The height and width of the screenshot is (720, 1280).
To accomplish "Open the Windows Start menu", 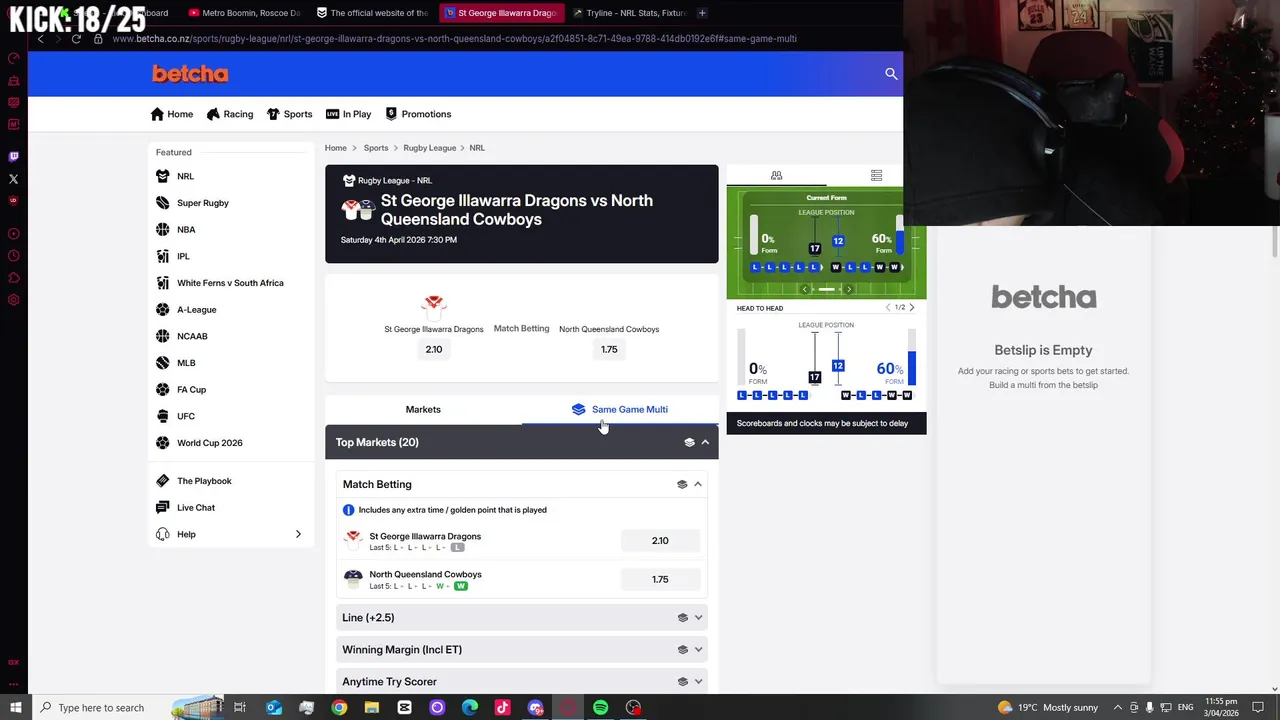I will tap(15, 708).
